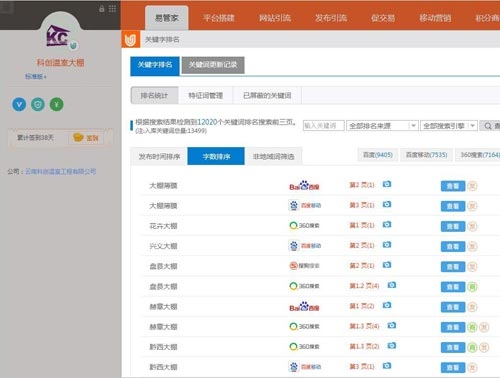Filter by 百度移动(7535) engine
Image resolution: width=500 pixels, height=378 pixels.
click(x=426, y=155)
